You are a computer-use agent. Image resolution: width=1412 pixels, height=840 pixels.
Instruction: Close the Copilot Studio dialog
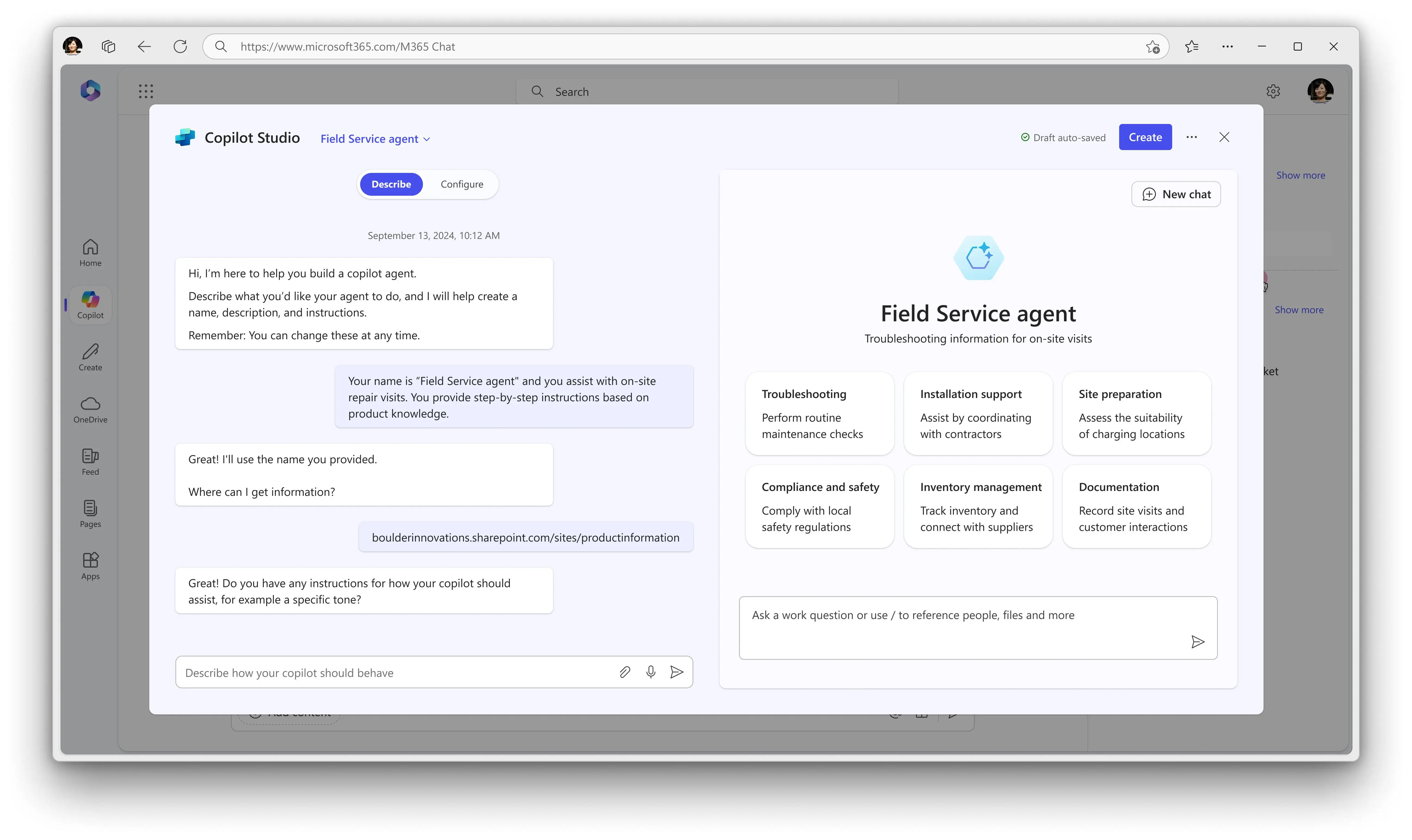click(x=1224, y=137)
